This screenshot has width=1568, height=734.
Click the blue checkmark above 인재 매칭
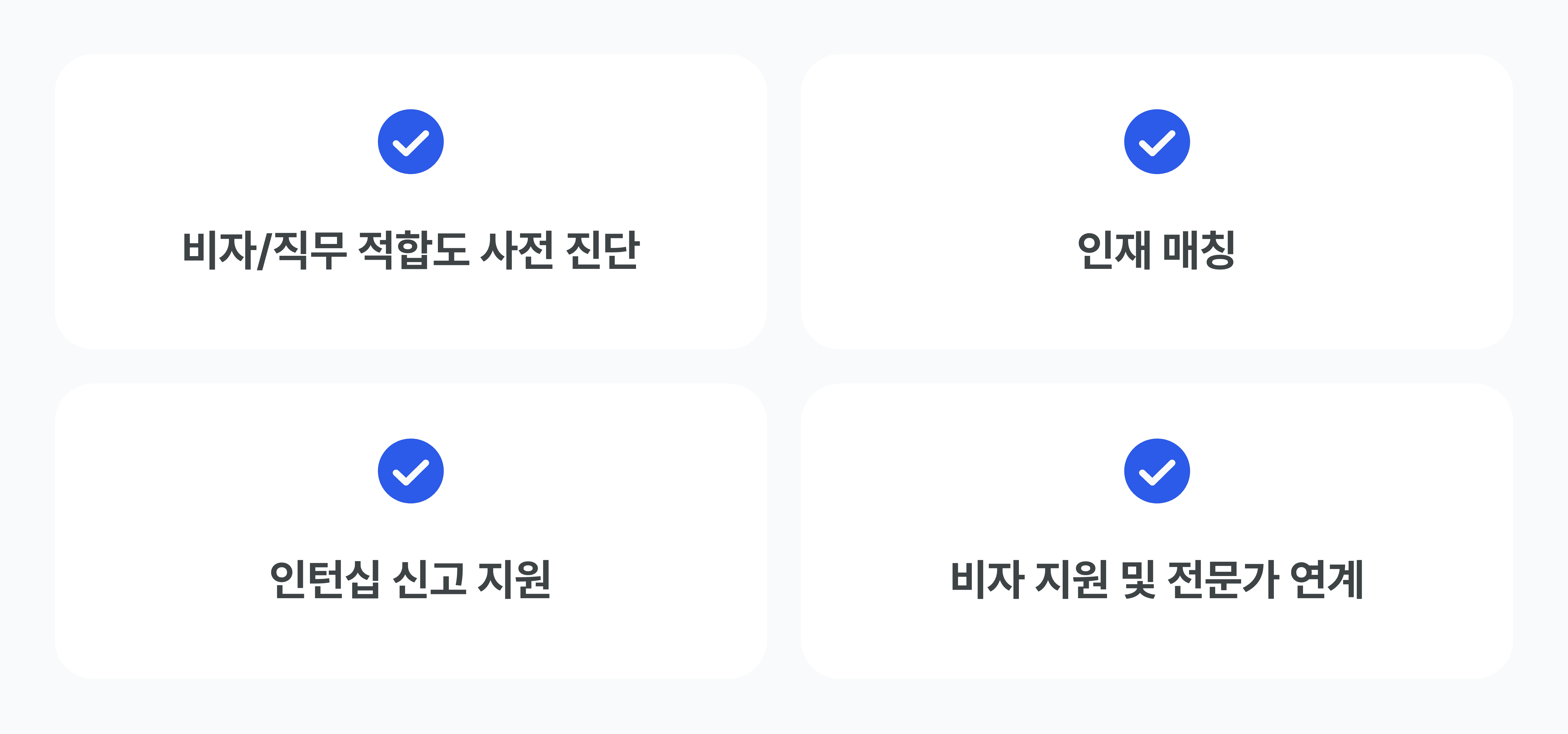(x=1157, y=142)
